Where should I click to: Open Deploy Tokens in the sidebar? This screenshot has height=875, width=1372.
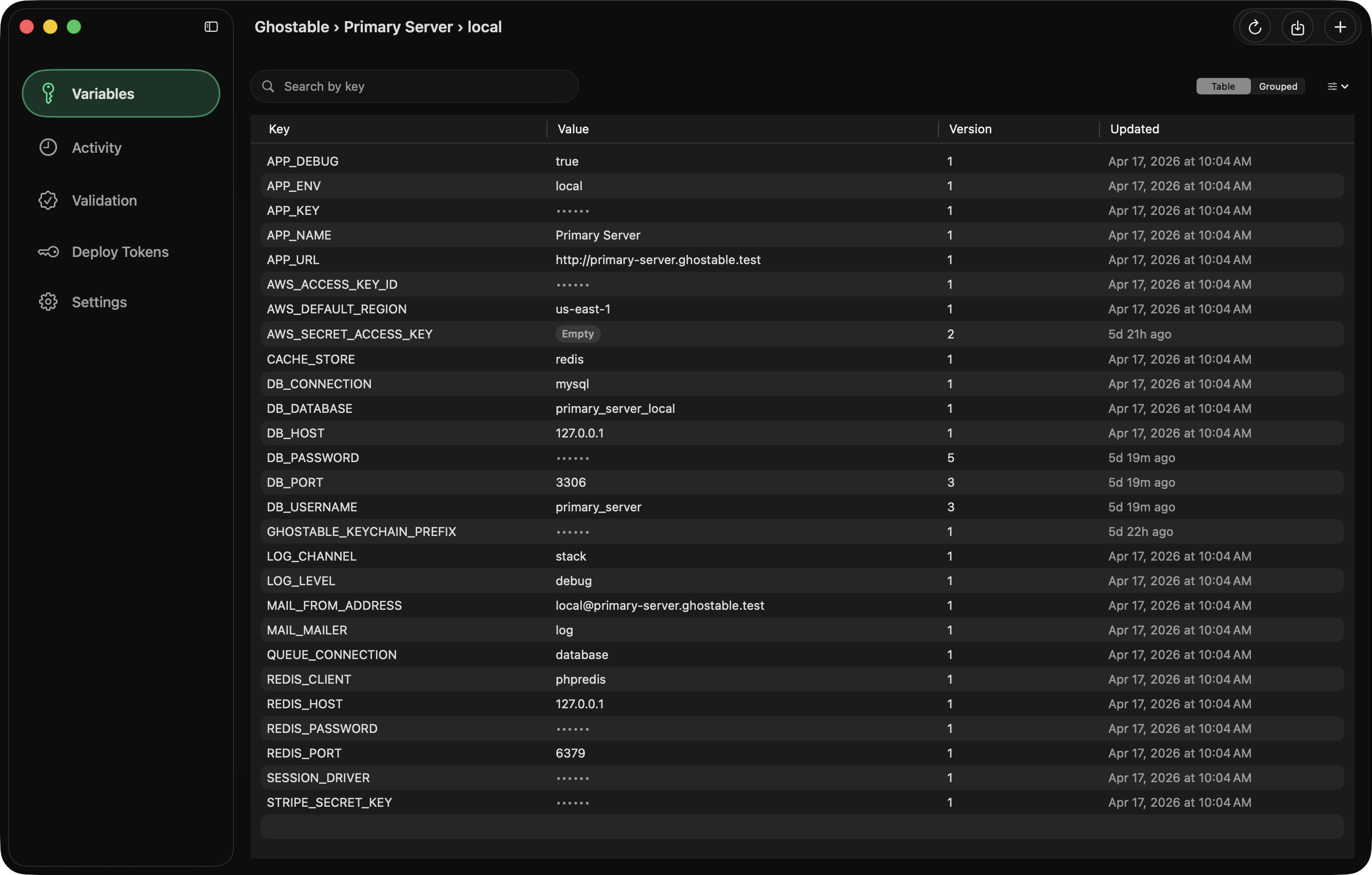(121, 252)
